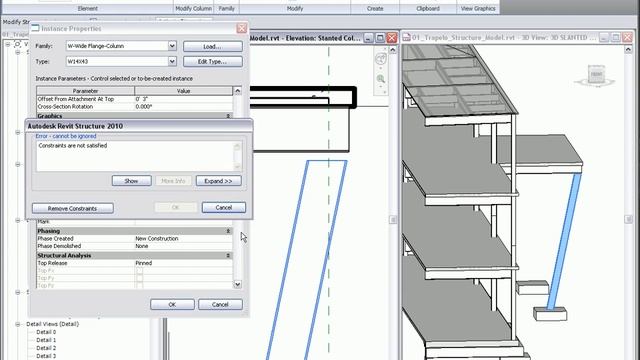Click the 3D view vertical scrollbar thumb
The height and width of the screenshot is (360, 640).
tap(629, 220)
